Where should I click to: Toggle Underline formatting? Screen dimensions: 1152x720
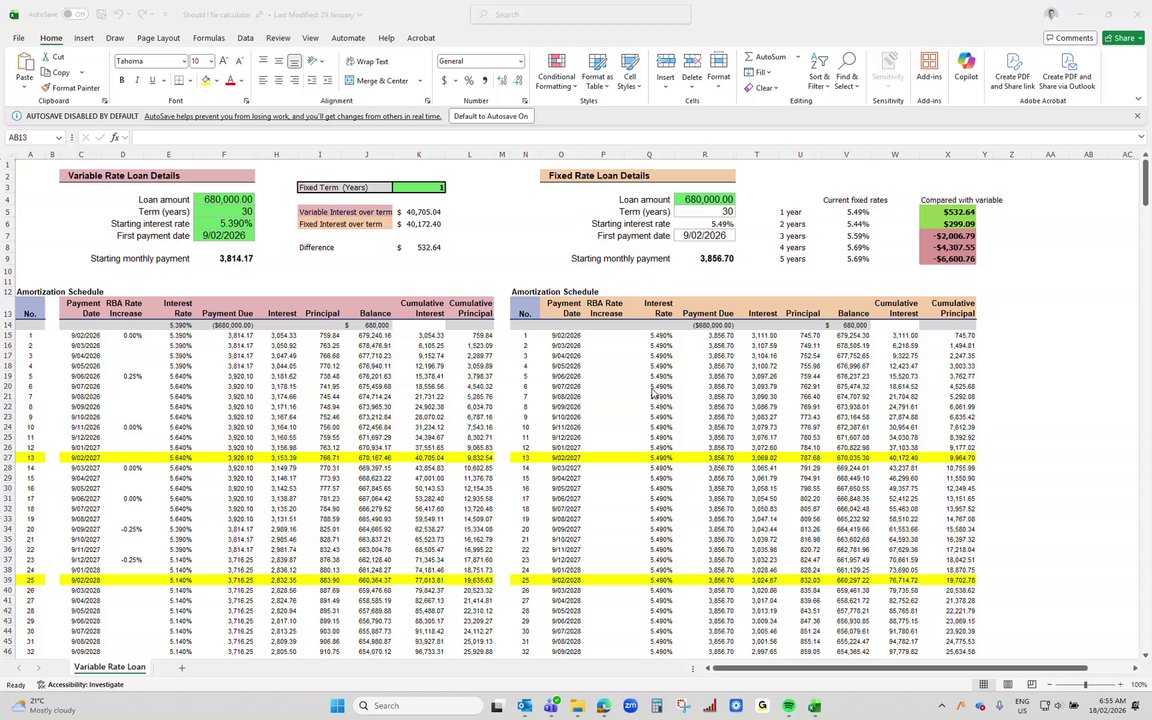click(x=152, y=80)
